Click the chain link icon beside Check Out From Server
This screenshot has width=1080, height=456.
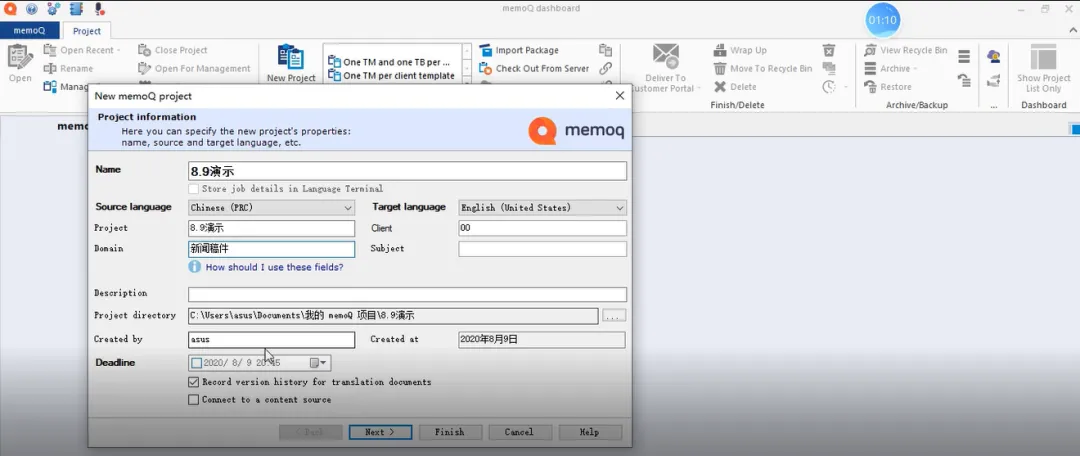pos(605,68)
